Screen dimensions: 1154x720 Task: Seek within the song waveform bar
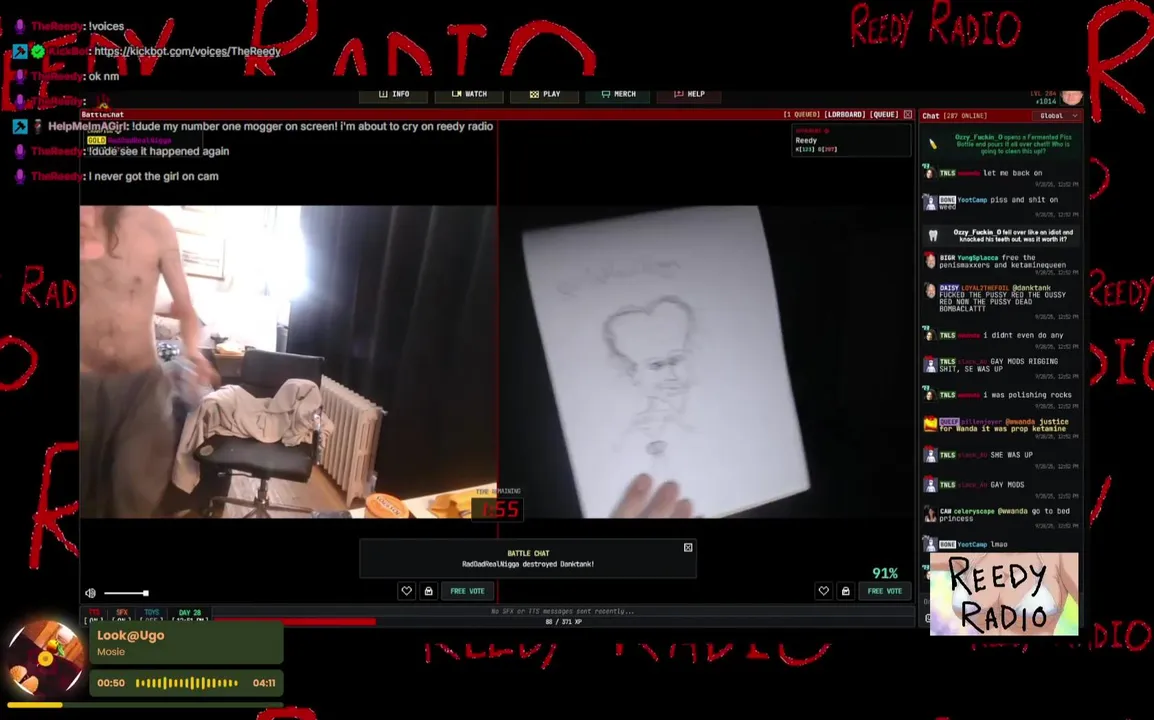click(187, 683)
